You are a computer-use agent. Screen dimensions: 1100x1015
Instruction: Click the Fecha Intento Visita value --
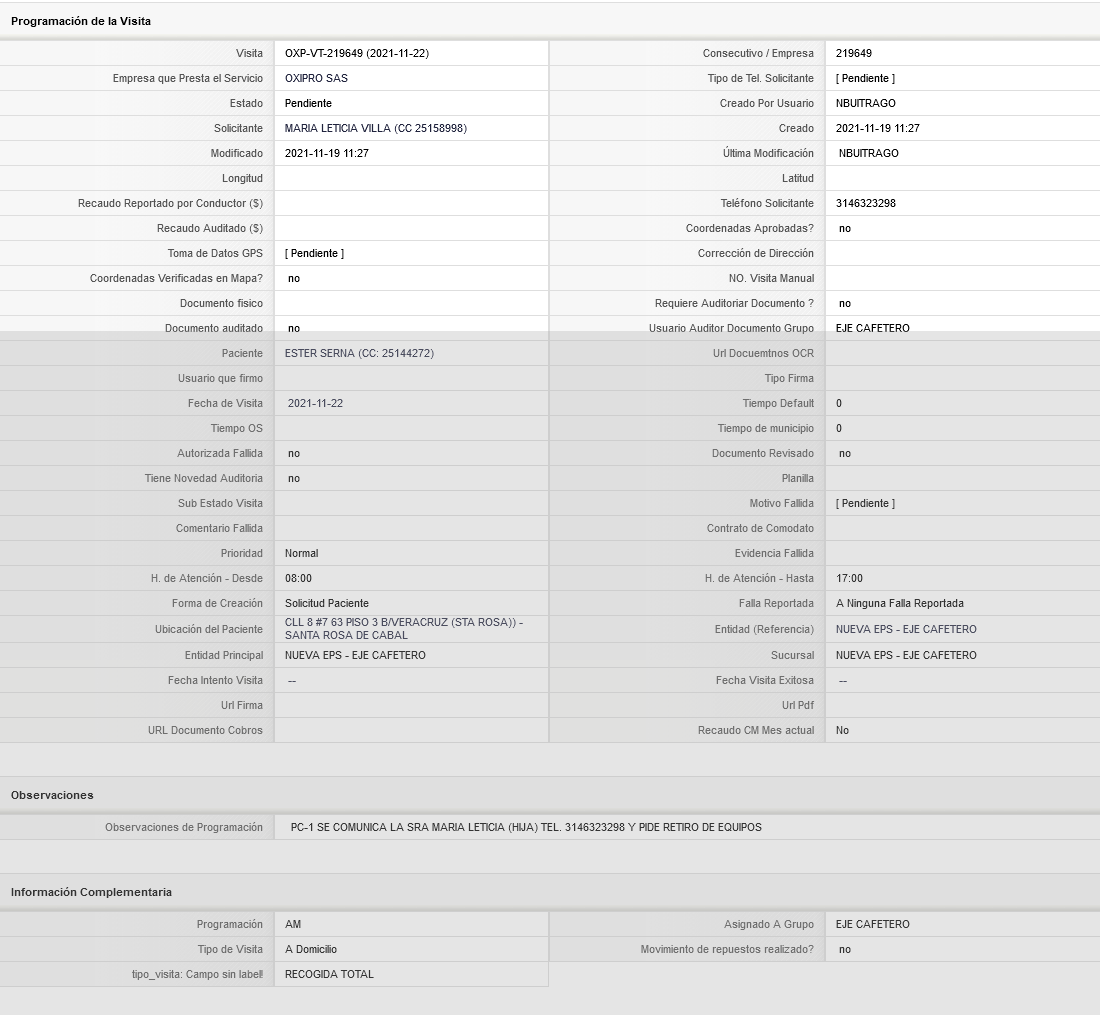pos(292,680)
